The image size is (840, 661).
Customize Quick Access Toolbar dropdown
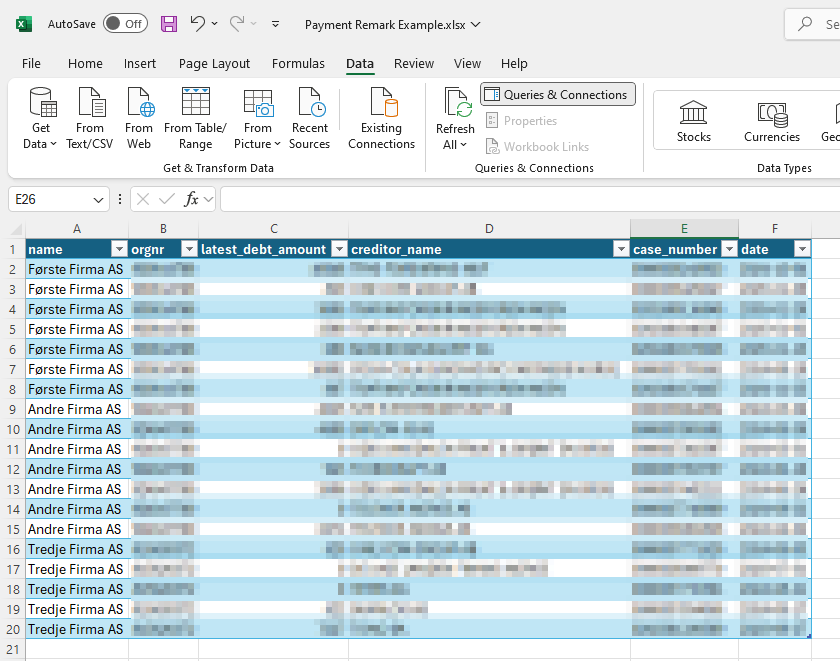coord(275,24)
